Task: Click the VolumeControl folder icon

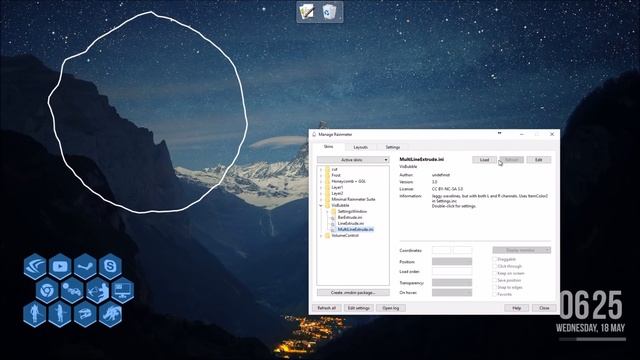Action: (327, 236)
